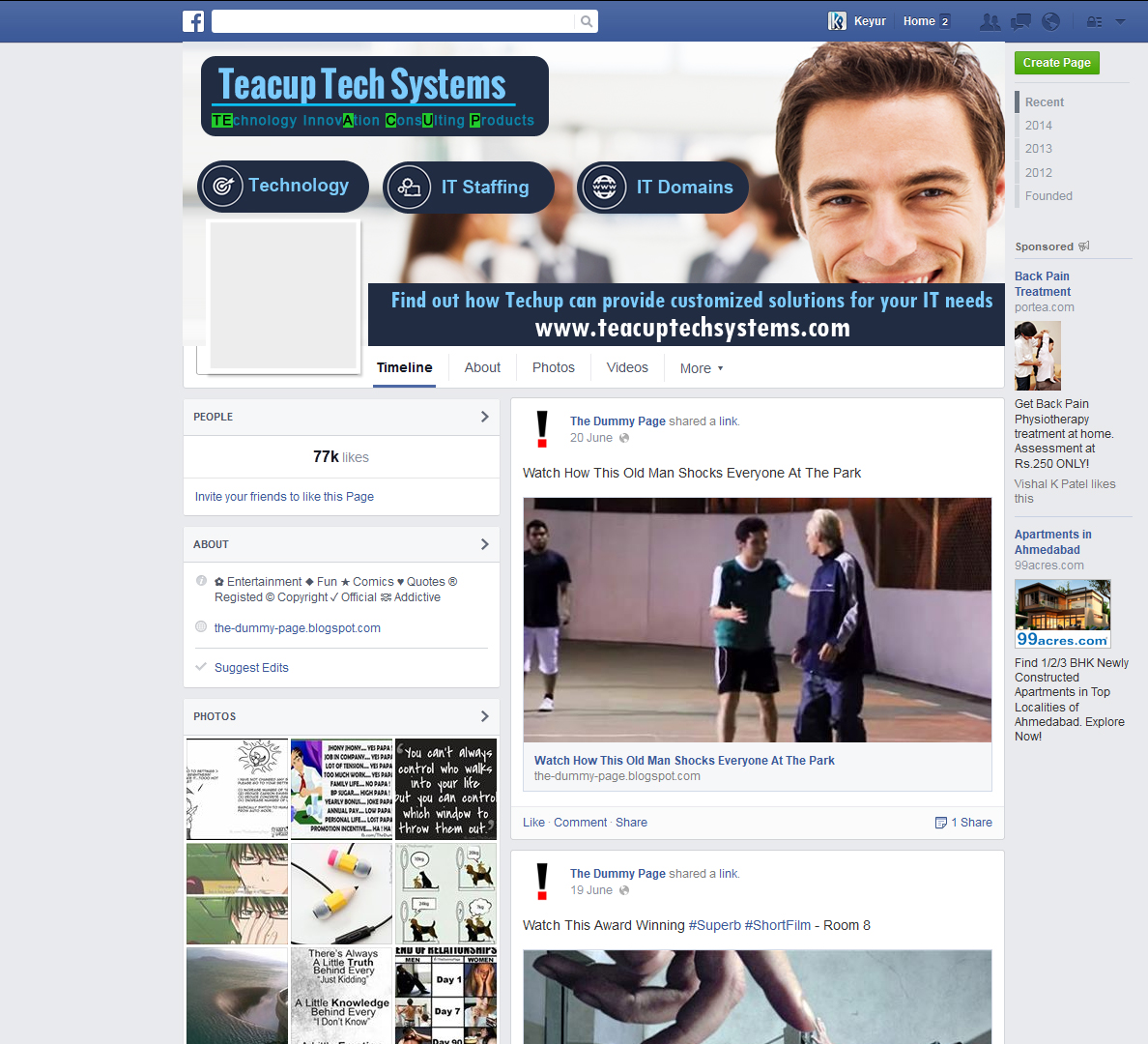Click the Create Page button

(1056, 62)
